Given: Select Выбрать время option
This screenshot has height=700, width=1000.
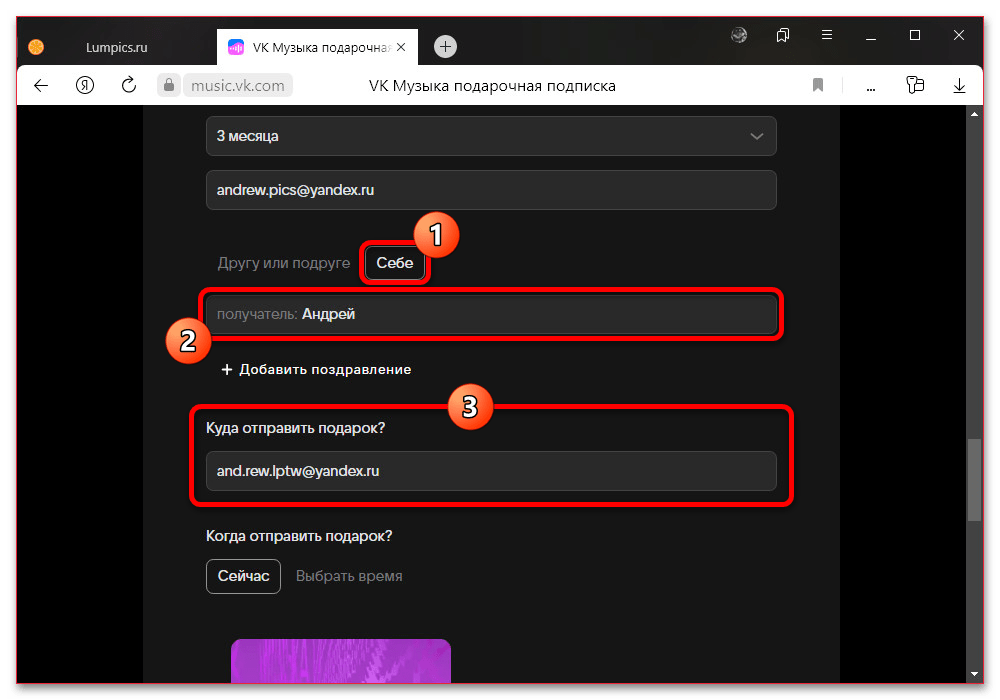Looking at the screenshot, I should (349, 576).
